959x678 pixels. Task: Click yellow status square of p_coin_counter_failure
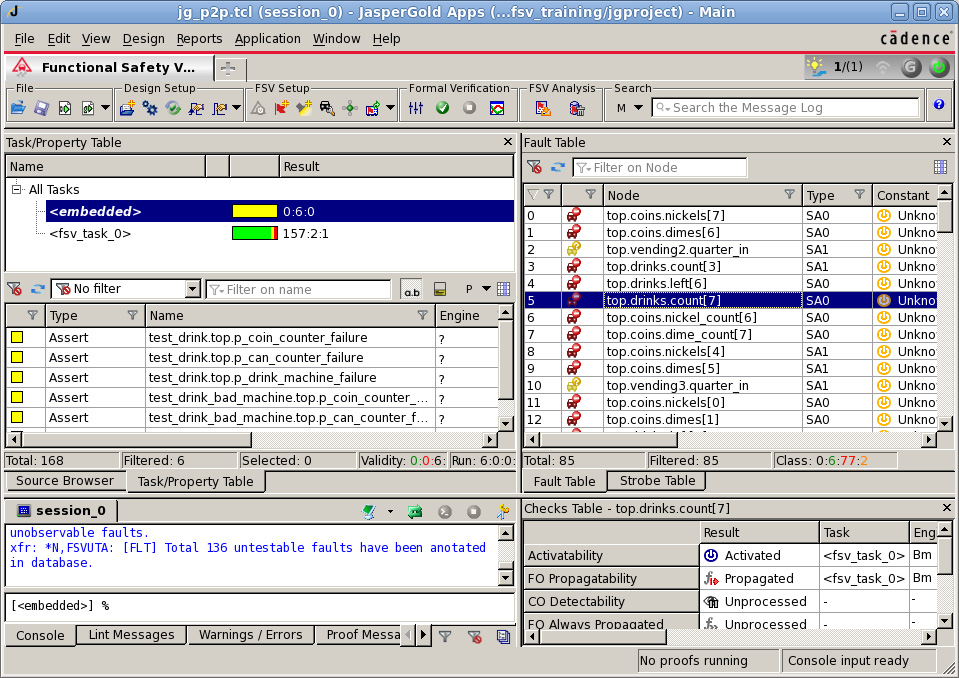tap(17, 337)
